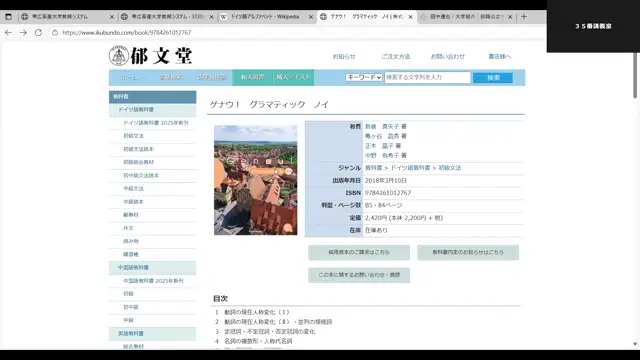
Task: Open 練習帳 in the sidebar
Action: pyautogui.click(x=131, y=255)
